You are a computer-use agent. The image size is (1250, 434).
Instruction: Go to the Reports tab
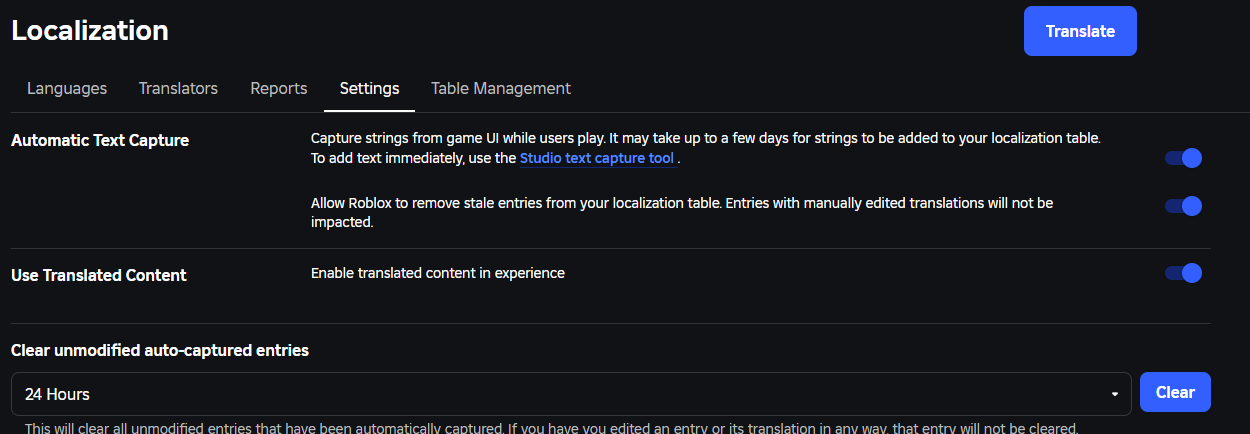click(279, 88)
